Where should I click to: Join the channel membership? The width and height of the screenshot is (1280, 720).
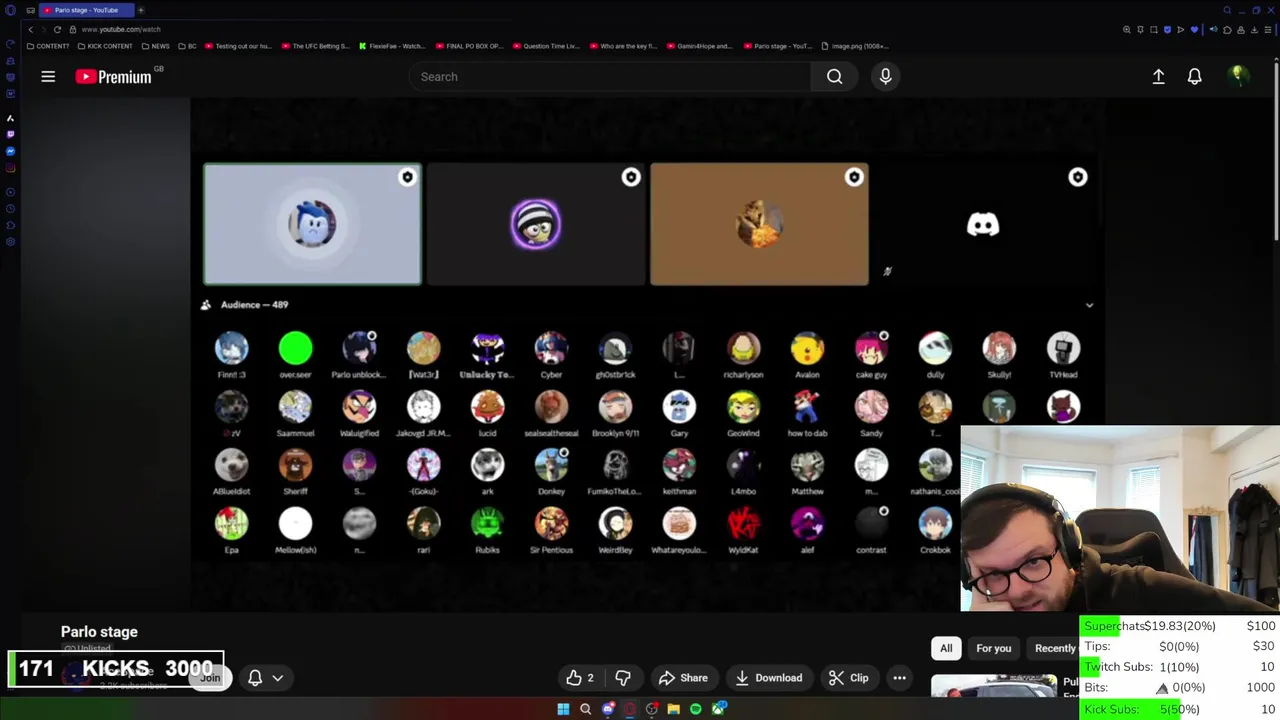[x=210, y=678]
